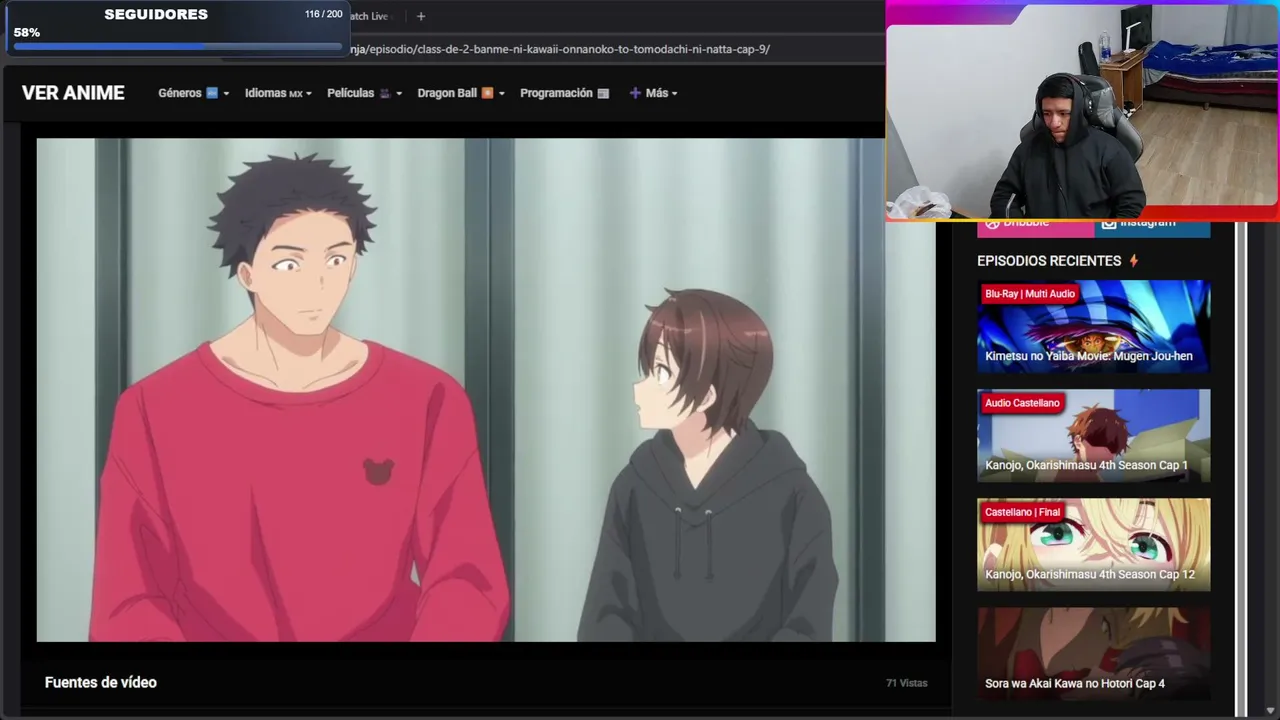The image size is (1280, 720).
Task: Click the plus icon beside Más
Action: point(635,93)
